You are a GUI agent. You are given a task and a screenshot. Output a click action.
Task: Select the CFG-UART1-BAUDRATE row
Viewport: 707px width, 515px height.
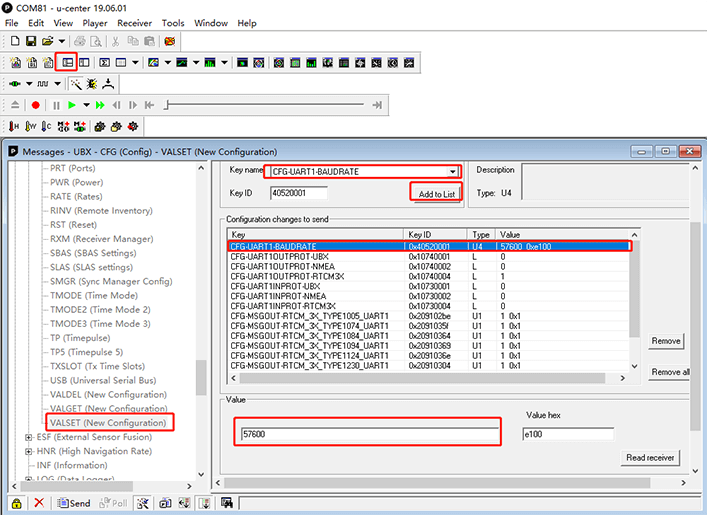point(428,247)
